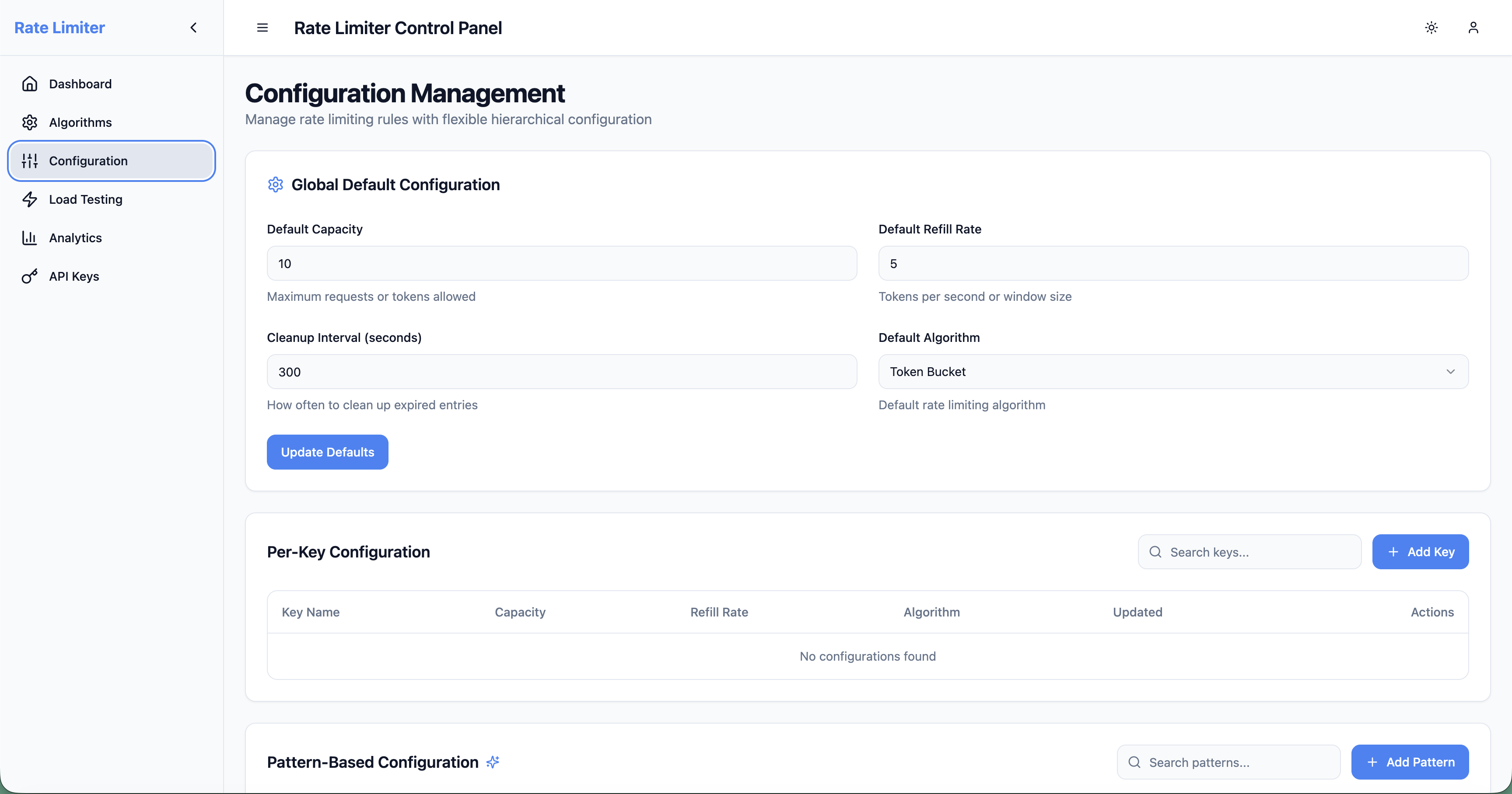
Task: Click the gear icon beside Global Default Configuration
Action: point(275,185)
